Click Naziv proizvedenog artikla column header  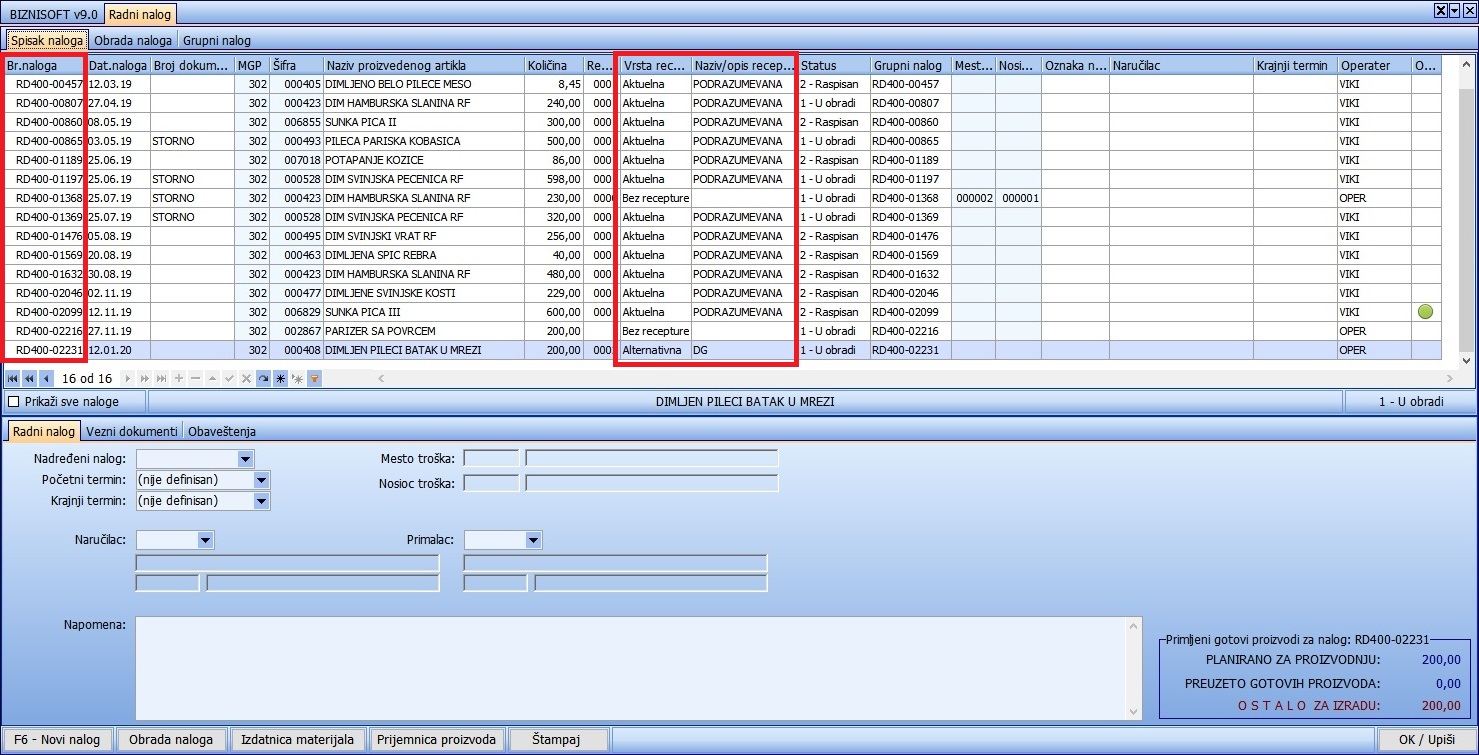tap(423, 65)
